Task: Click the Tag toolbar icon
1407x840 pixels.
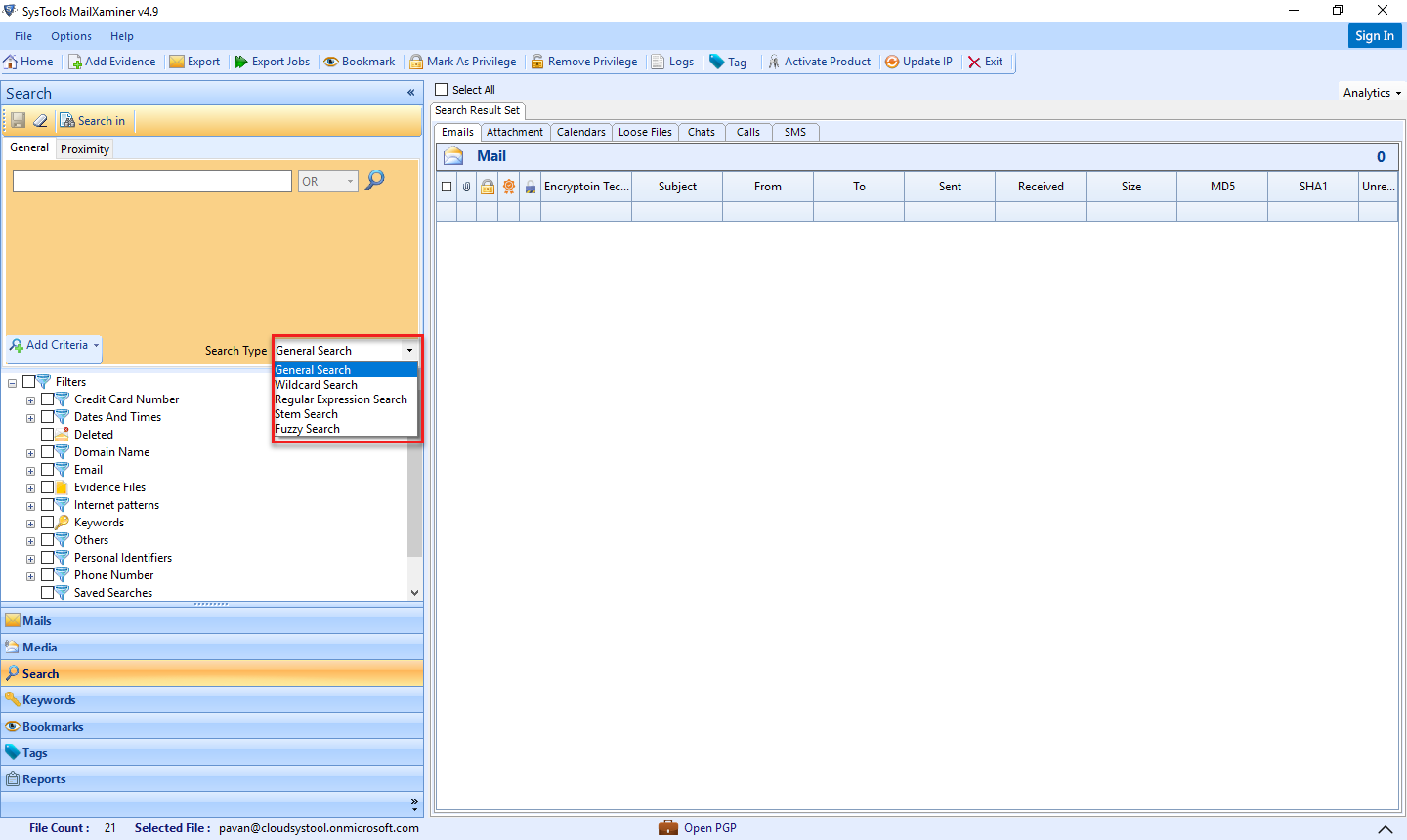Action: [728, 61]
